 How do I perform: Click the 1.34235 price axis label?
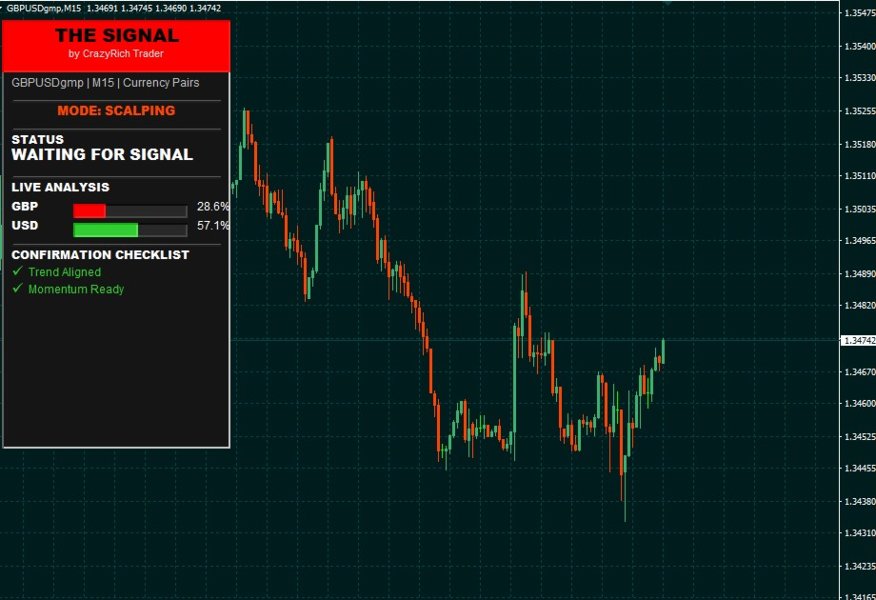coord(860,566)
